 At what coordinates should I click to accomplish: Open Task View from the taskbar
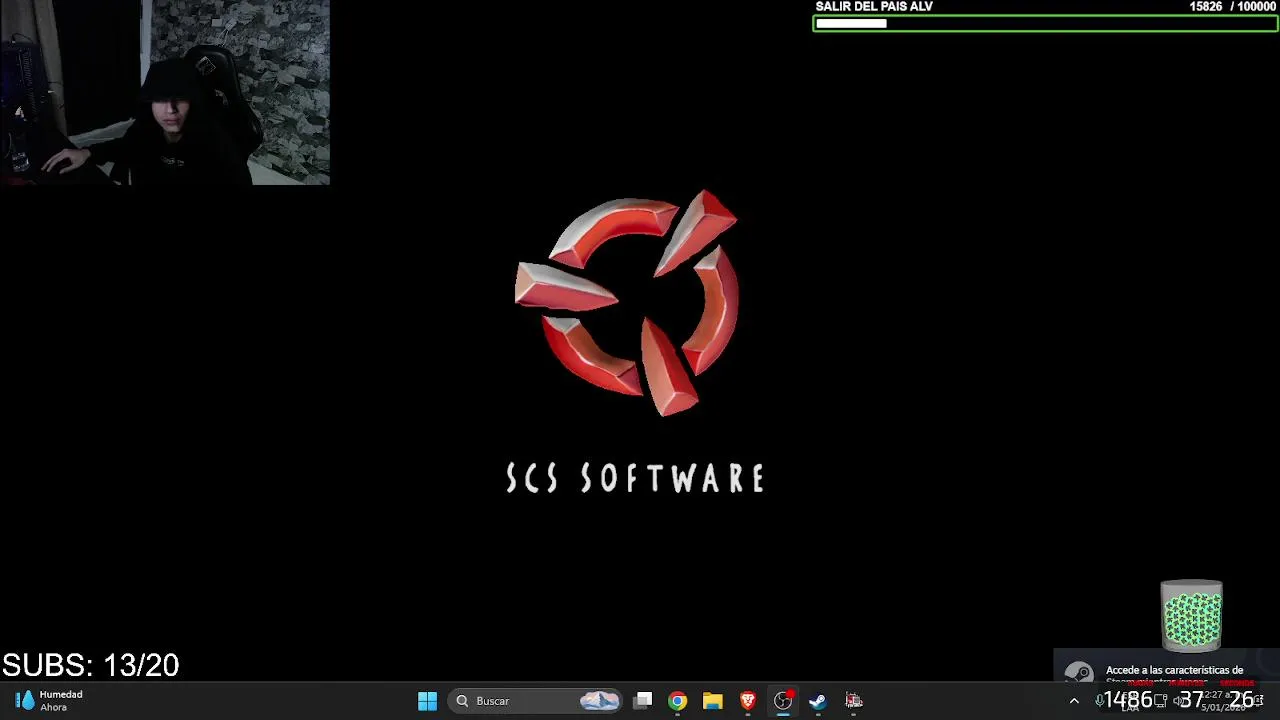(643, 701)
